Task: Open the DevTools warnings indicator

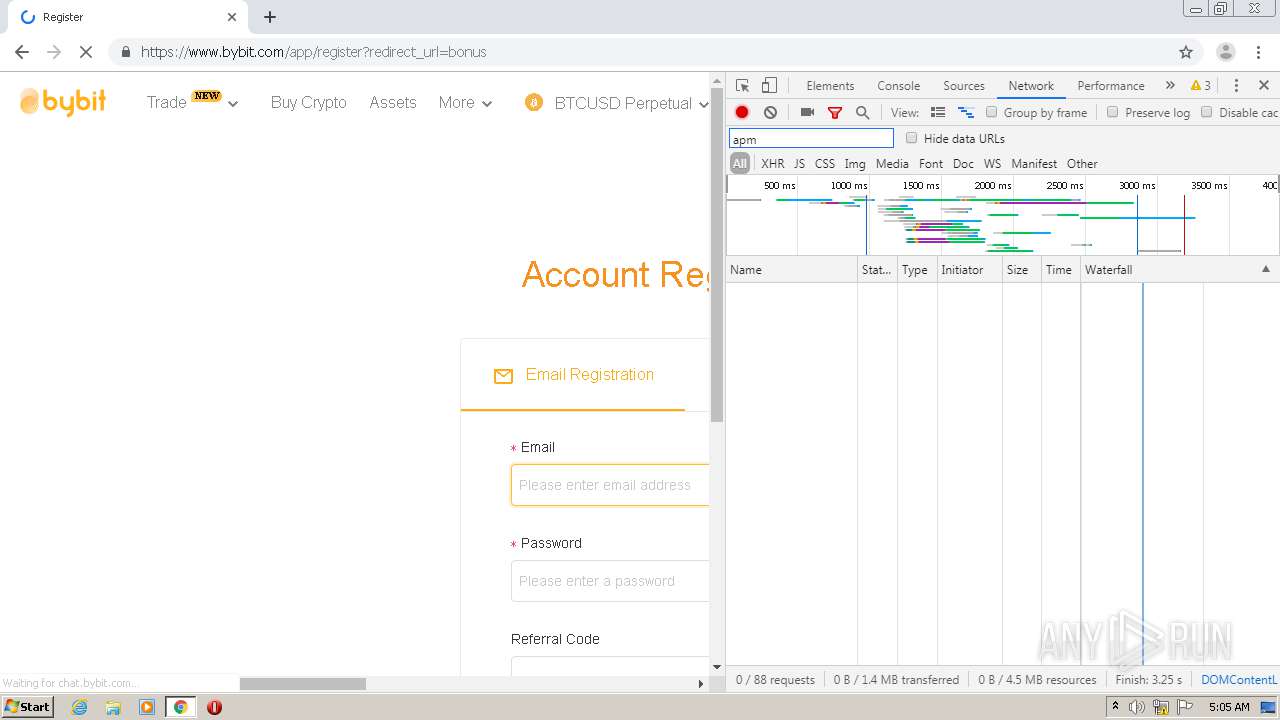Action: pos(1201,86)
